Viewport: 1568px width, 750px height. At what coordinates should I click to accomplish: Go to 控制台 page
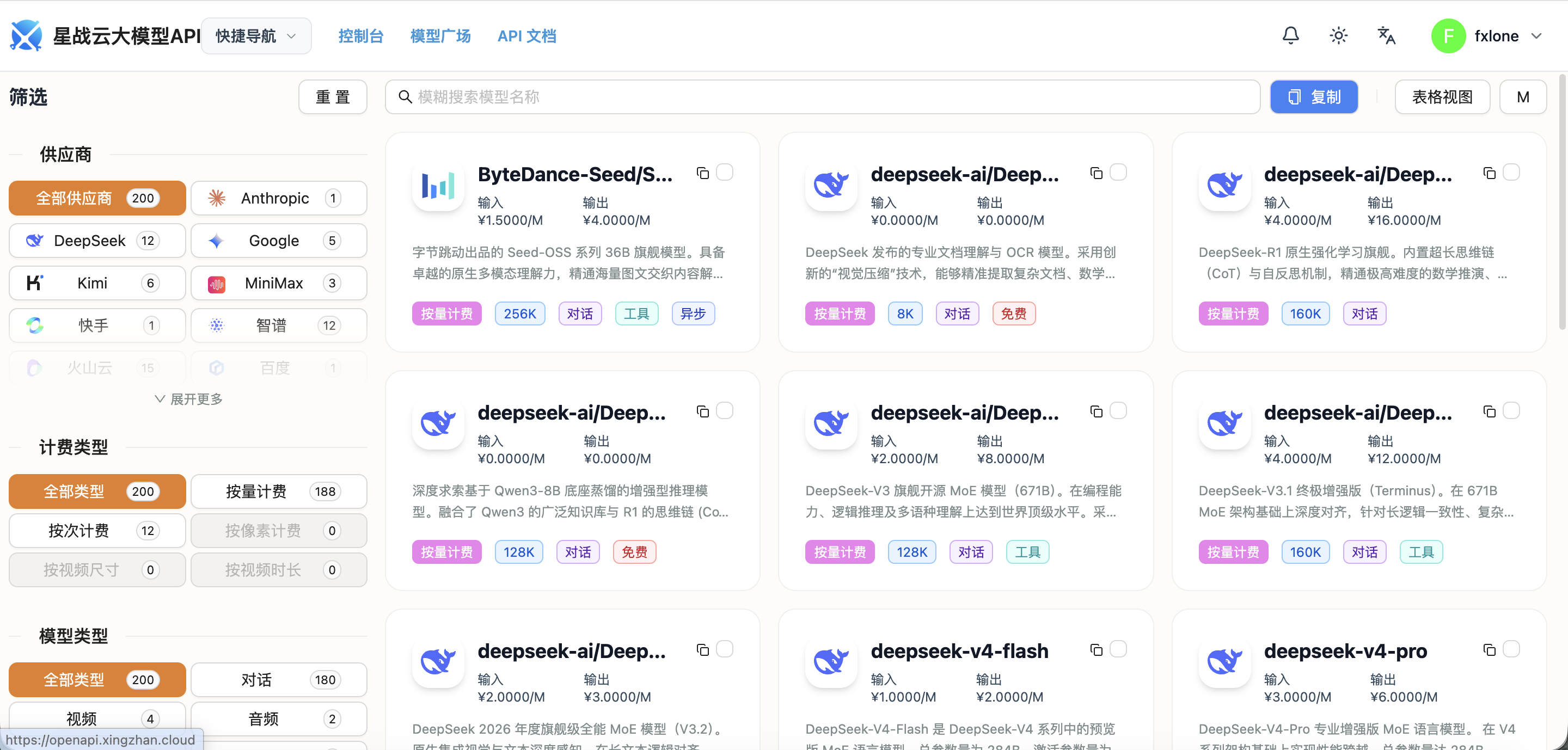[x=361, y=36]
